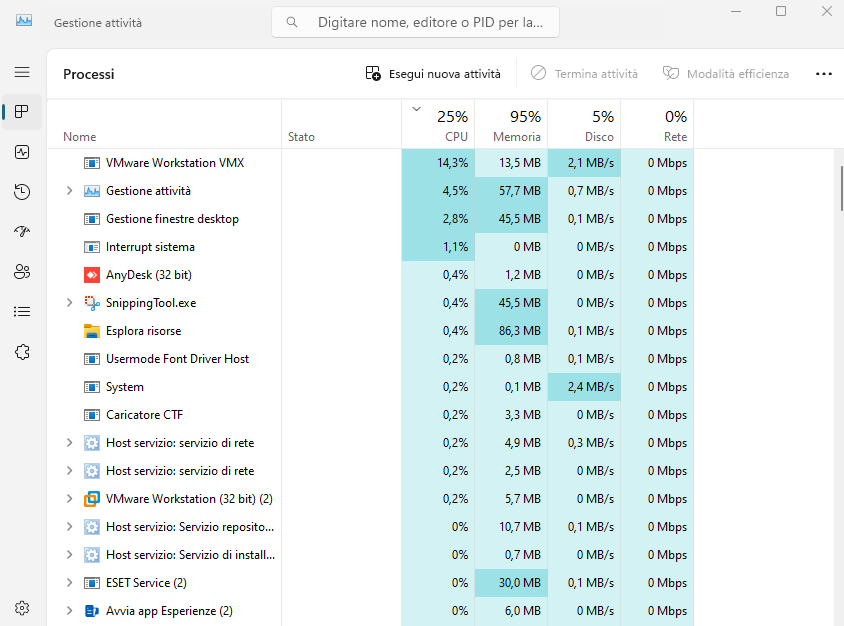The width and height of the screenshot is (844, 626).
Task: Click the 2,4 MB/s disk cell for System
Action: point(585,387)
